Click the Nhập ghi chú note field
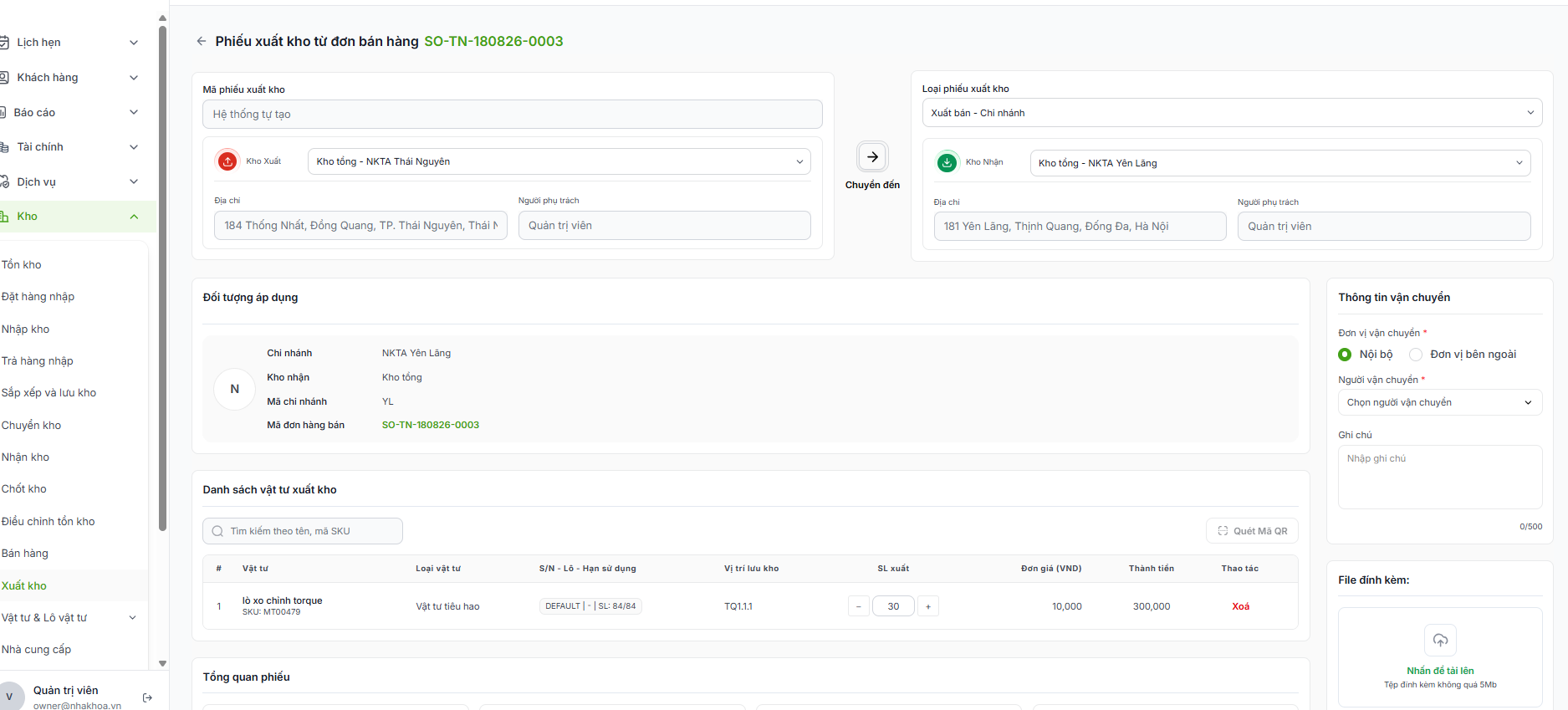Screen dimensions: 1568x710 pyautogui.click(x=1440, y=477)
